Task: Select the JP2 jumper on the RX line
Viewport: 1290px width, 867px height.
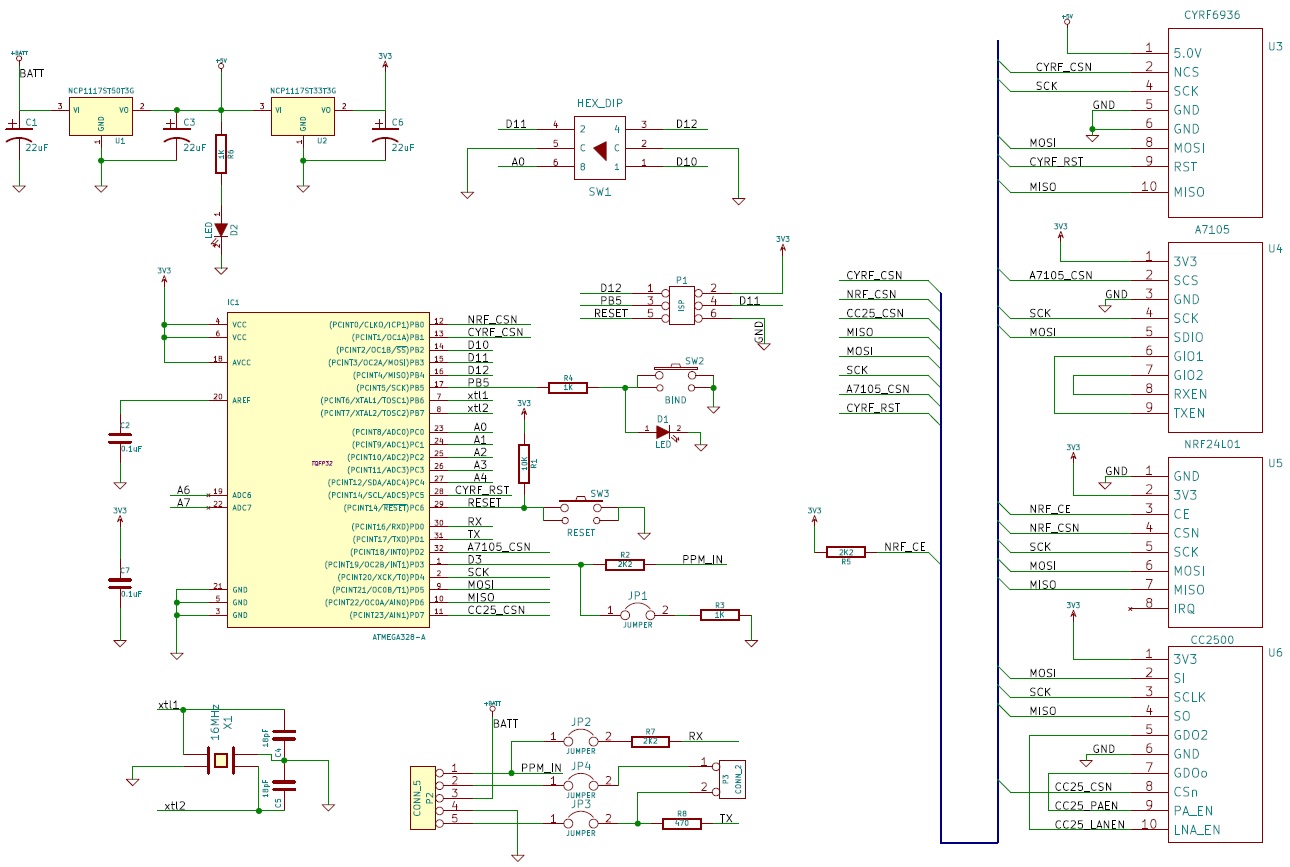Action: pos(580,738)
